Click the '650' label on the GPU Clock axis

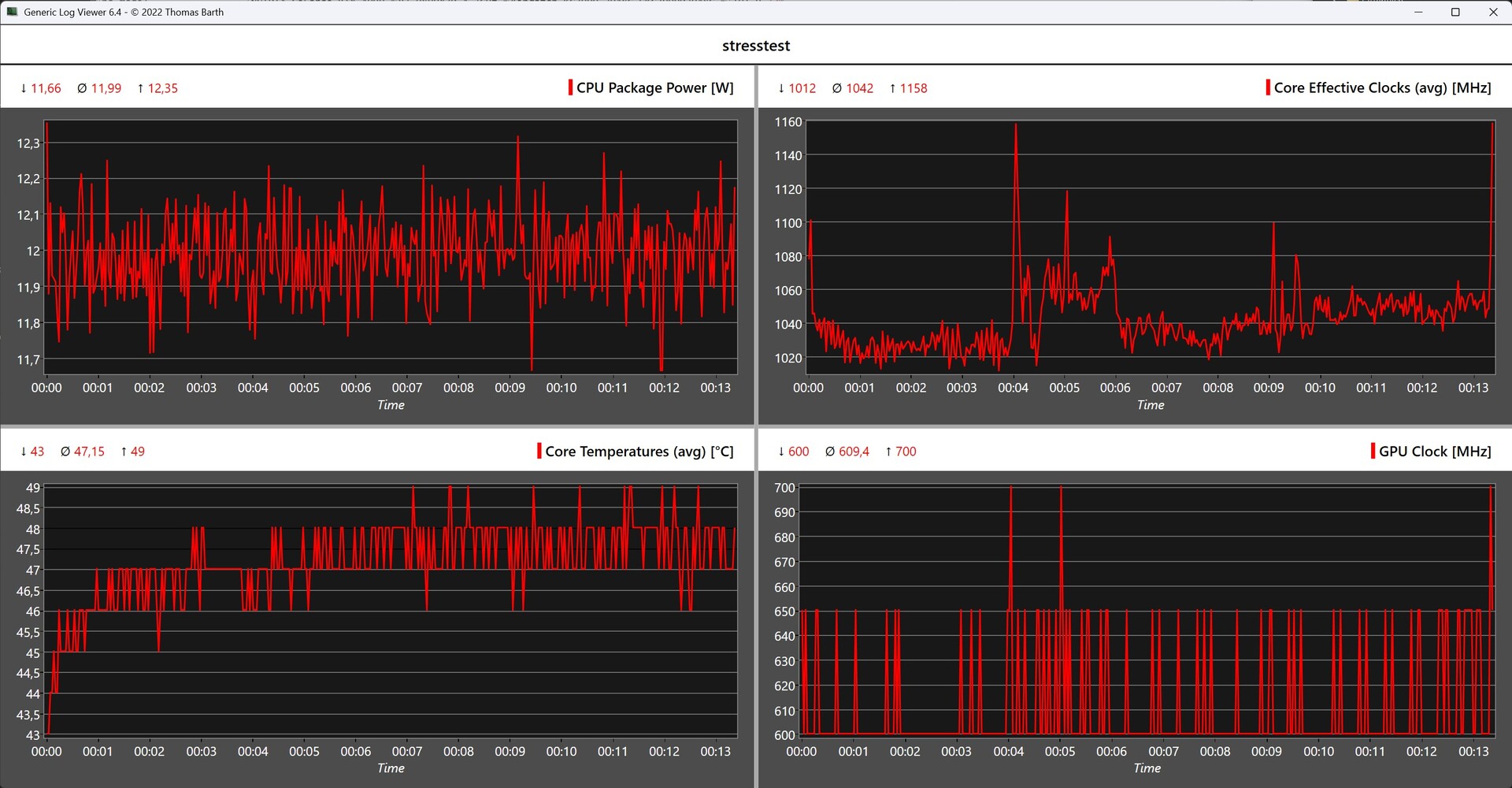pos(785,611)
